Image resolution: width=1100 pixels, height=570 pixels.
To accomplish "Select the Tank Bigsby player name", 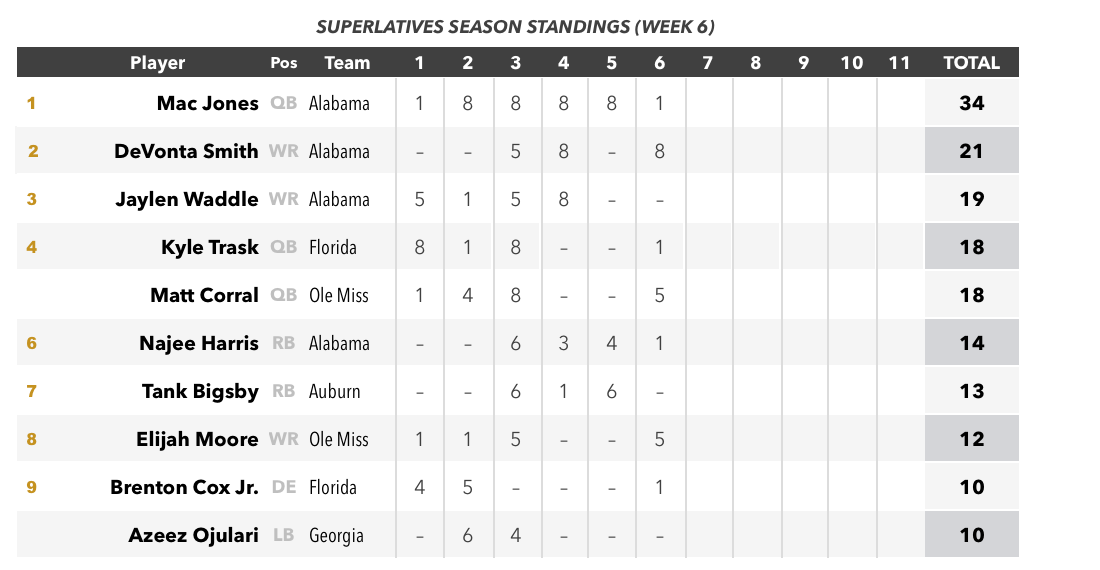I will 200,391.
